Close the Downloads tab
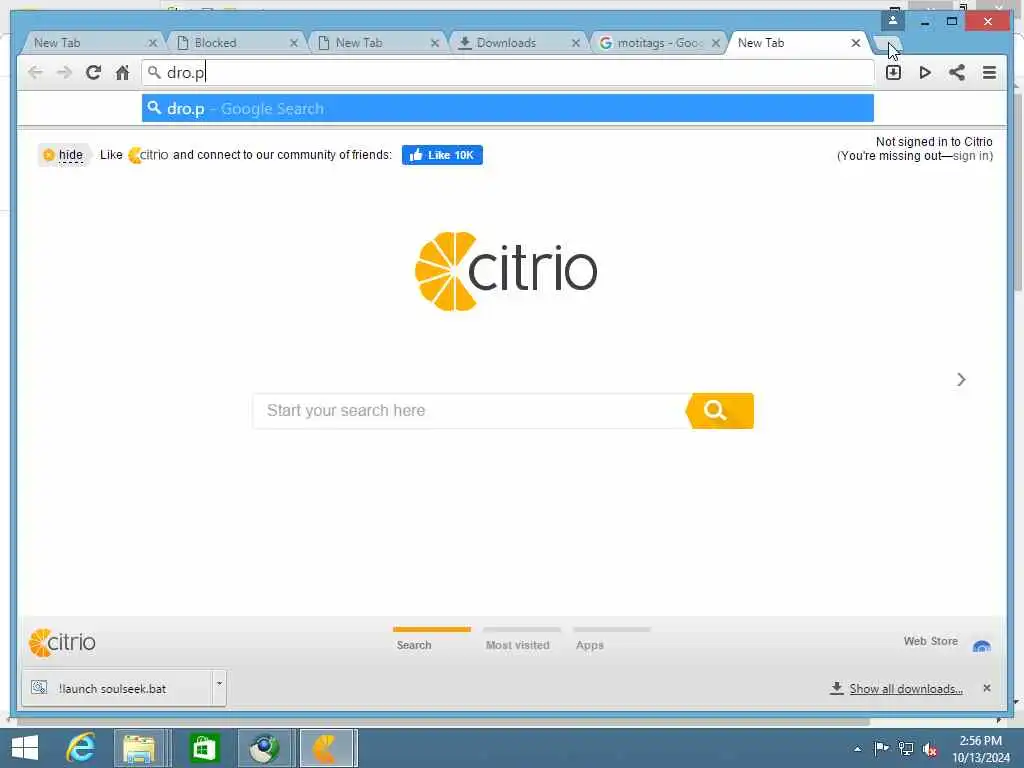 click(x=575, y=43)
